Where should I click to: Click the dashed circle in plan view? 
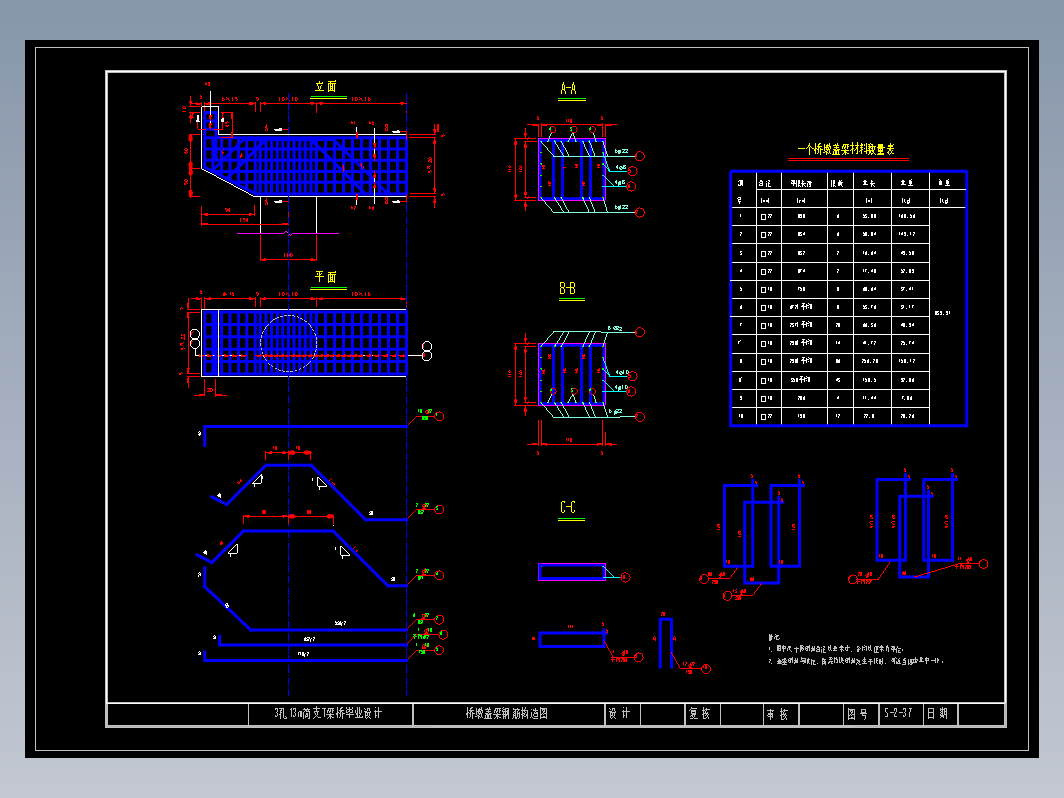(x=289, y=343)
